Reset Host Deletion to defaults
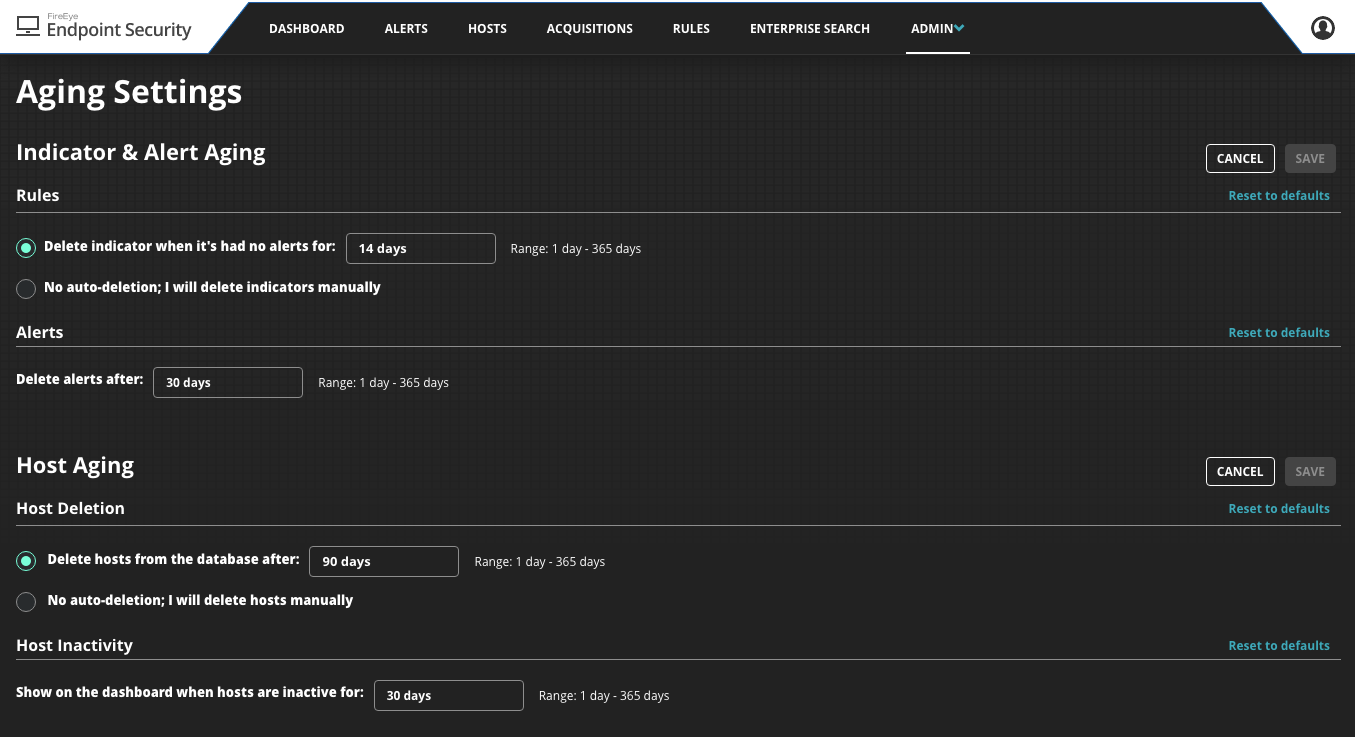Screen dimensions: 1355x737 (1279, 508)
